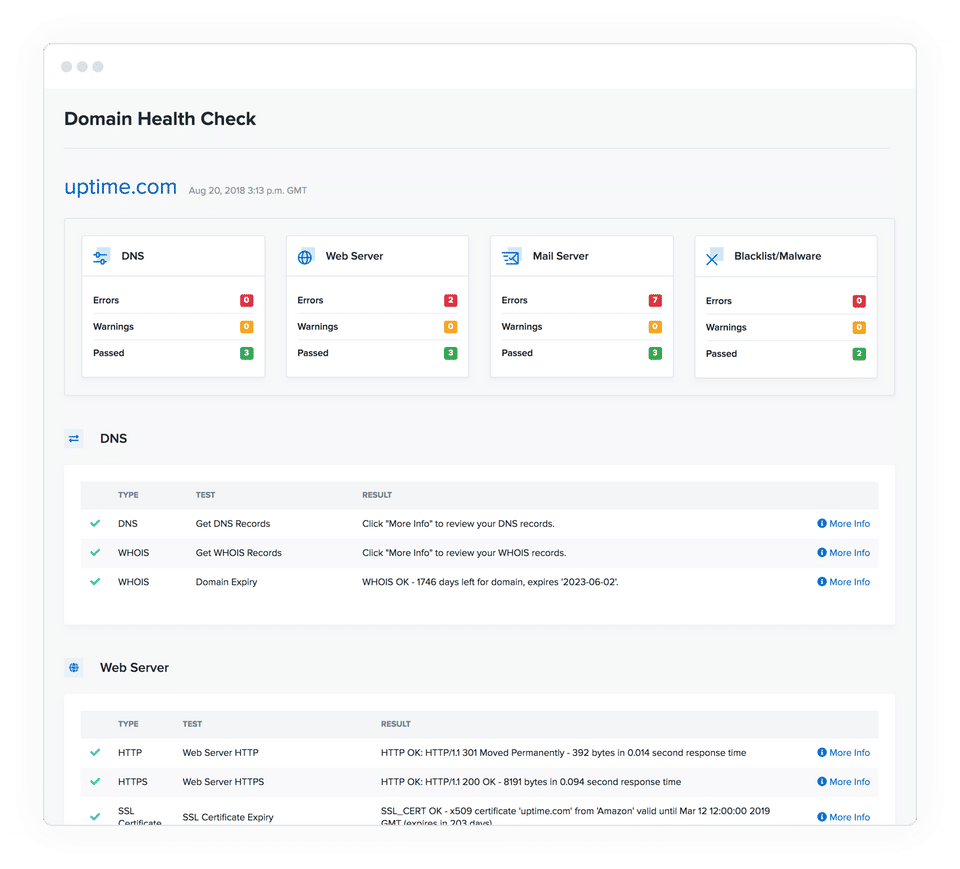This screenshot has height=869, width=960.
Task: Click the green checkmark beside Domain Expiry
Action: click(x=95, y=582)
